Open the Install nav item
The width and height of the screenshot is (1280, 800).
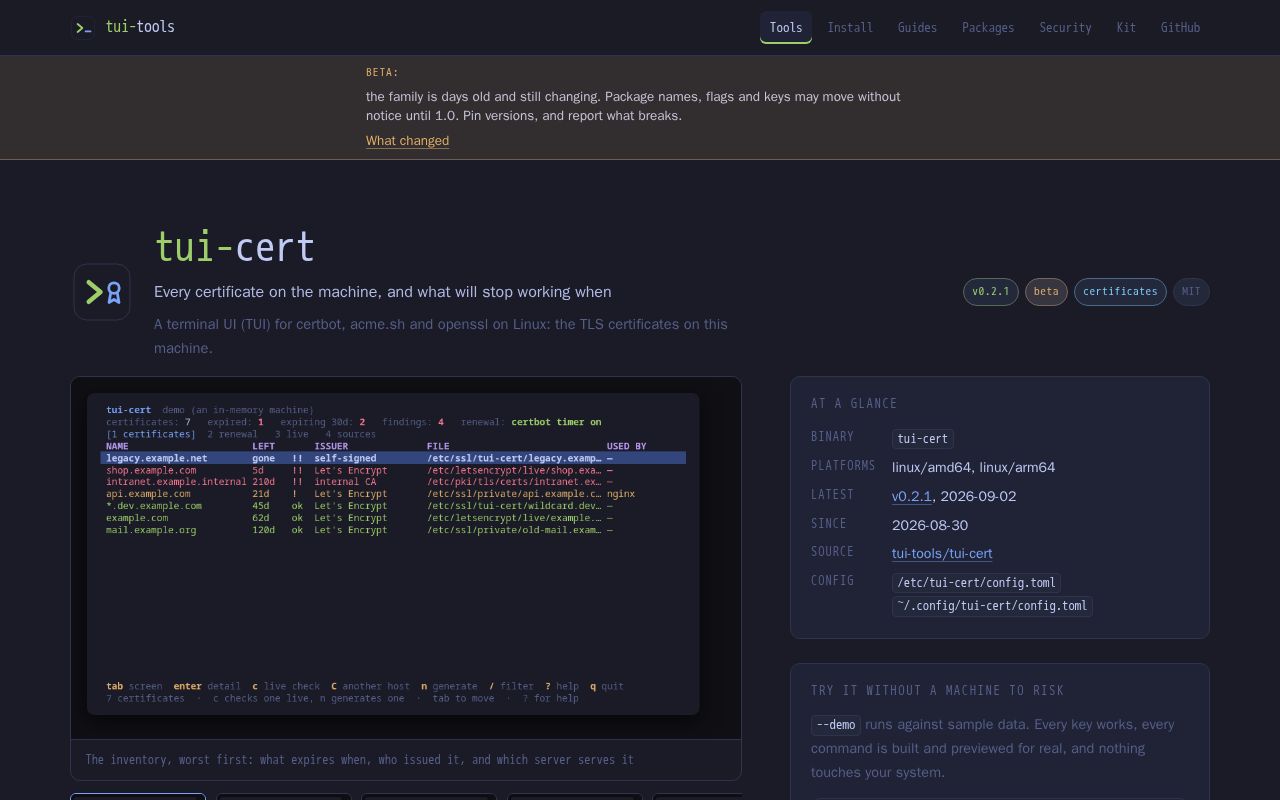tap(850, 28)
